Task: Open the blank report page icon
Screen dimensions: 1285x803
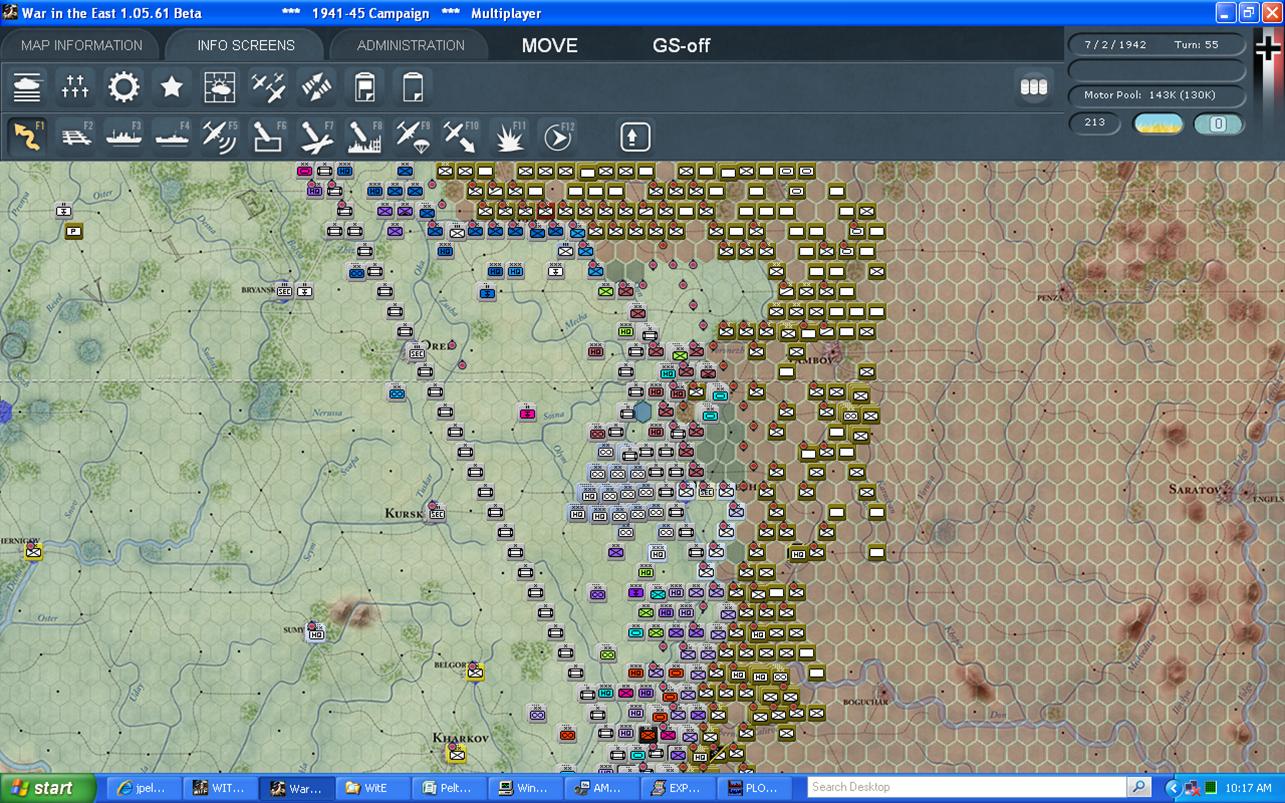Action: click(412, 88)
